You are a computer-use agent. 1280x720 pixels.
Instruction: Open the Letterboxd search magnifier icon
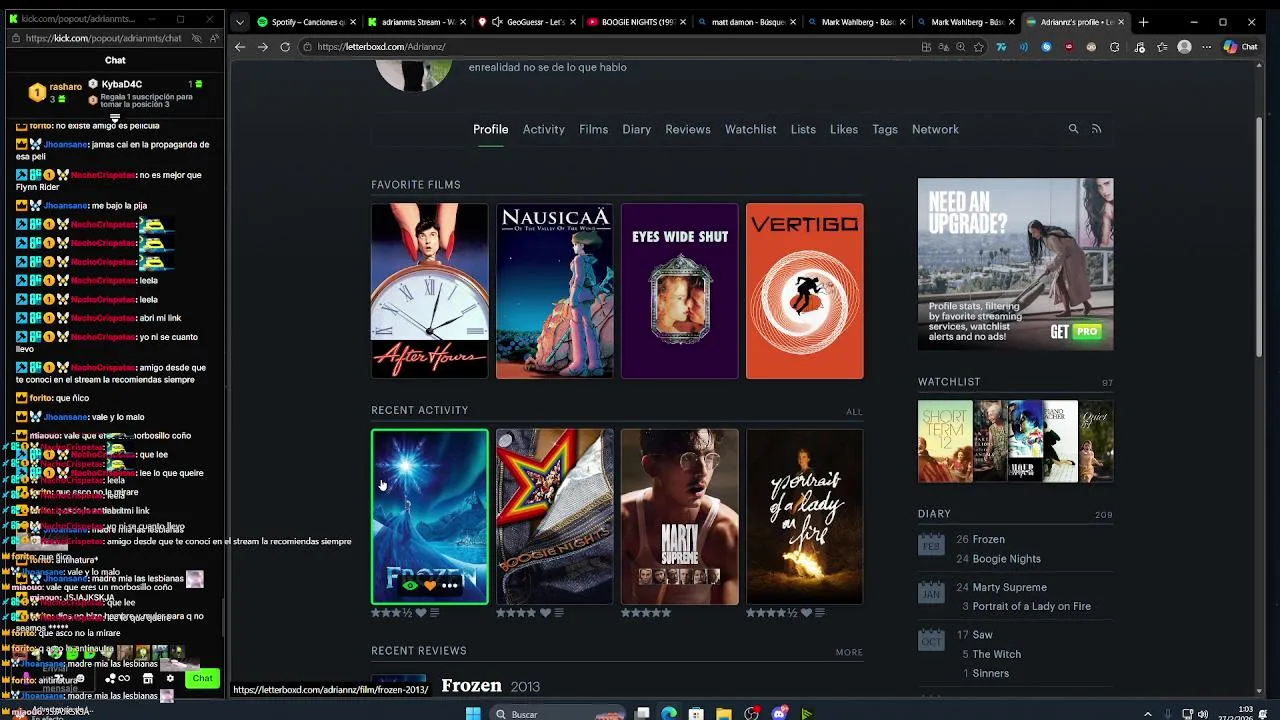pos(1073,129)
